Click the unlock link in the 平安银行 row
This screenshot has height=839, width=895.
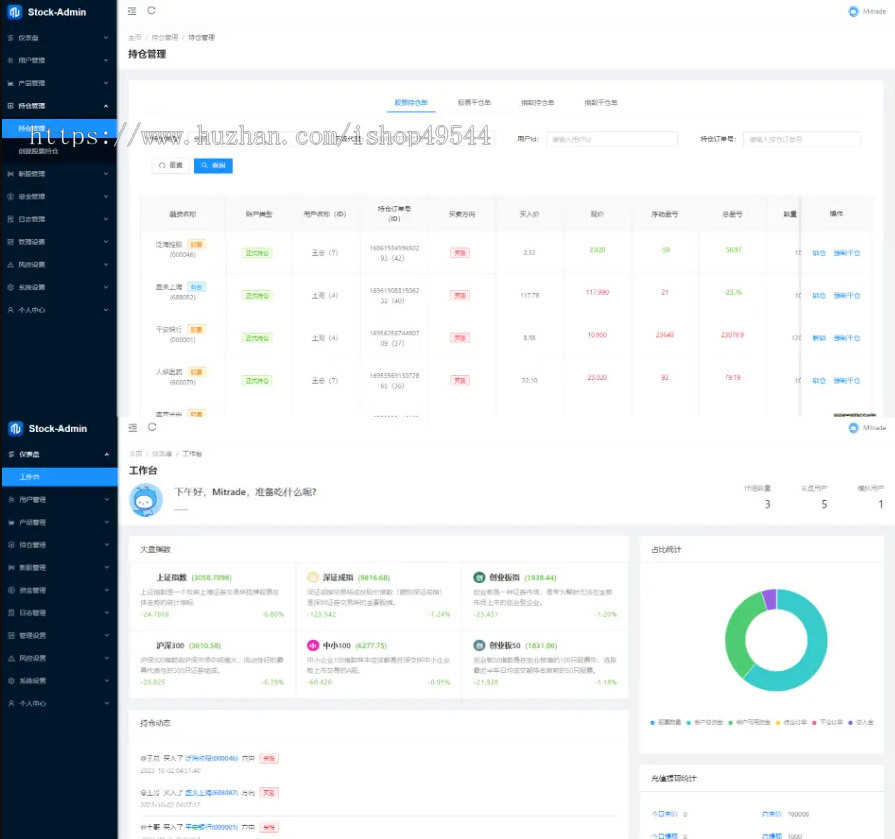[x=819, y=338]
